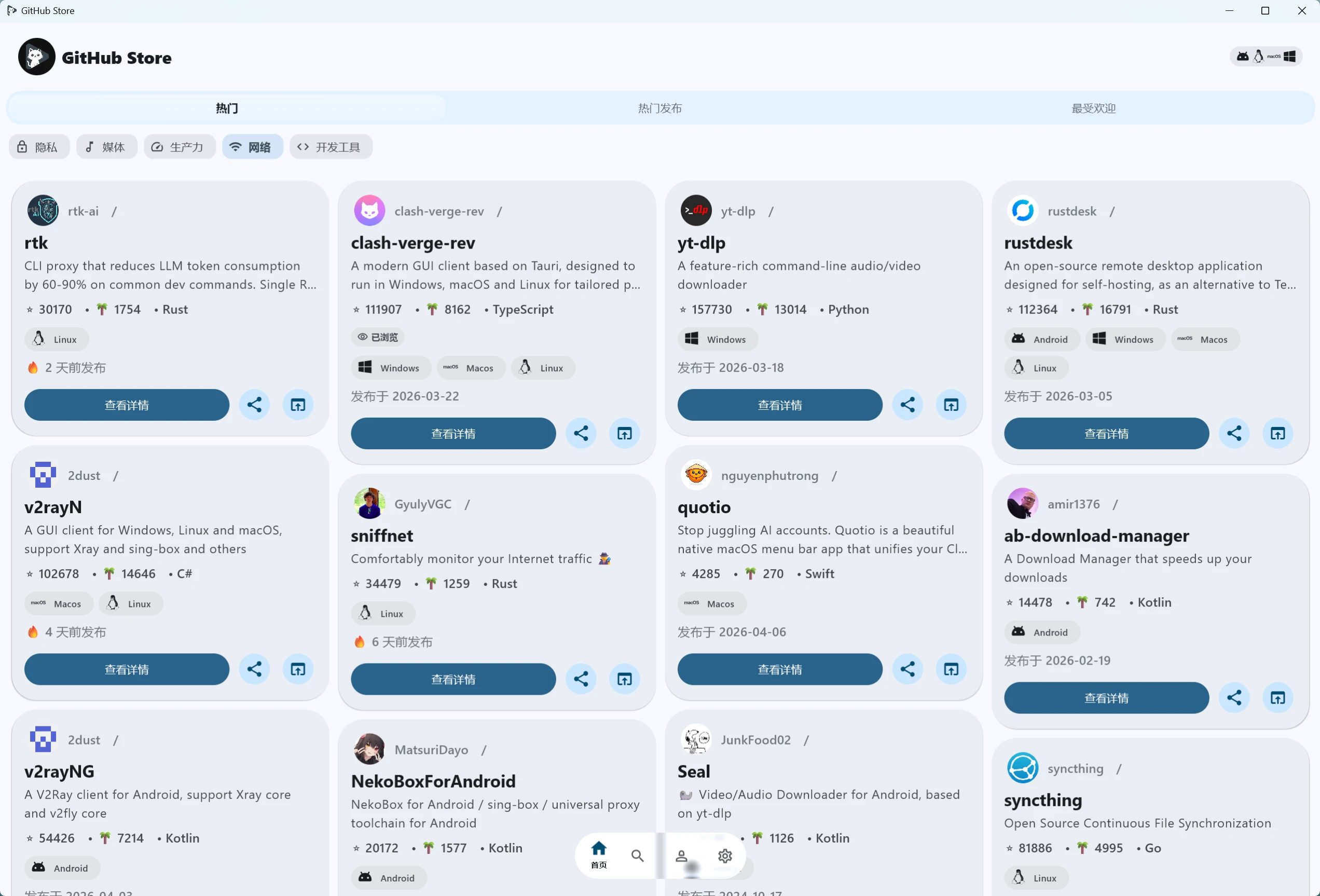Open settings from the bottom navigation bar
The width and height of the screenshot is (1320, 896).
[x=725, y=856]
